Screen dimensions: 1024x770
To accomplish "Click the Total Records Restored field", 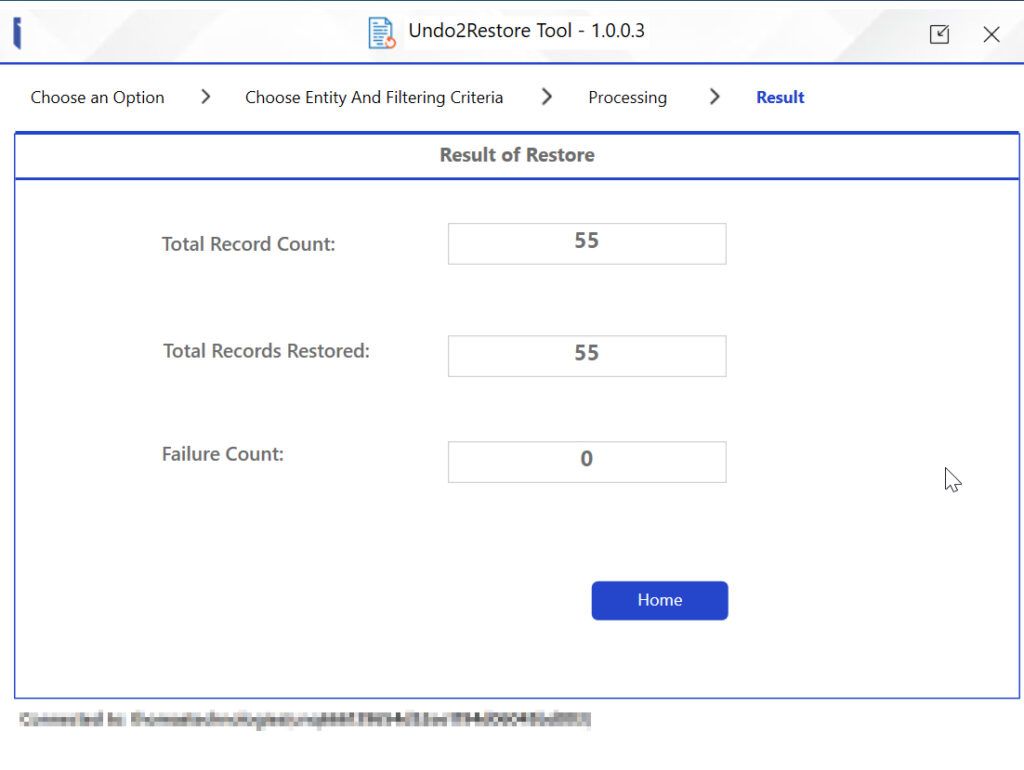I will pyautogui.click(x=586, y=356).
